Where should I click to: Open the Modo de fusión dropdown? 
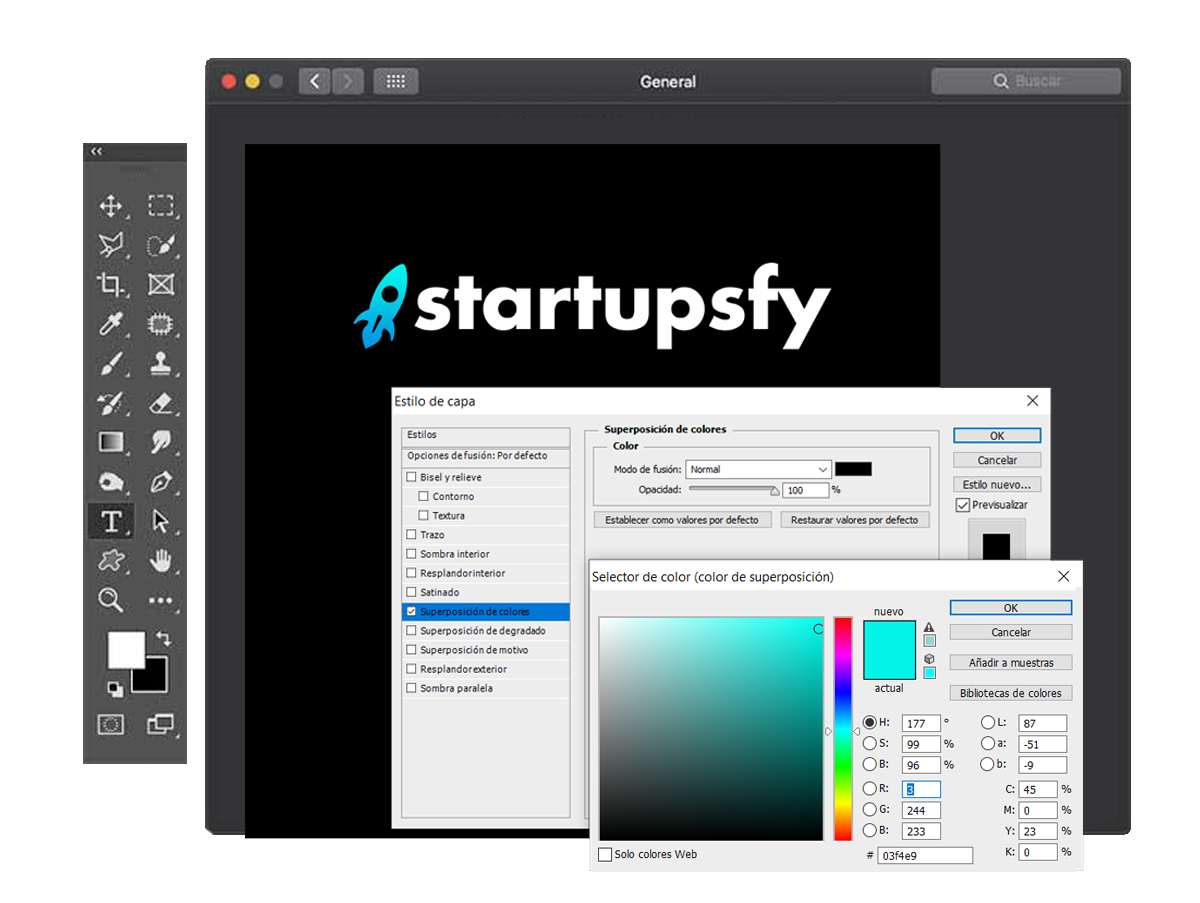758,469
